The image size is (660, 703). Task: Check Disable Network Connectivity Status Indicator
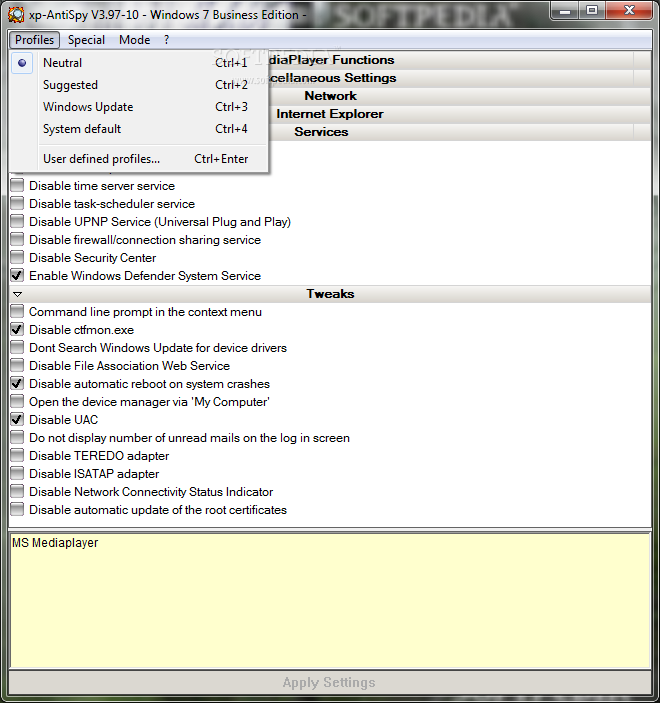(x=17, y=491)
